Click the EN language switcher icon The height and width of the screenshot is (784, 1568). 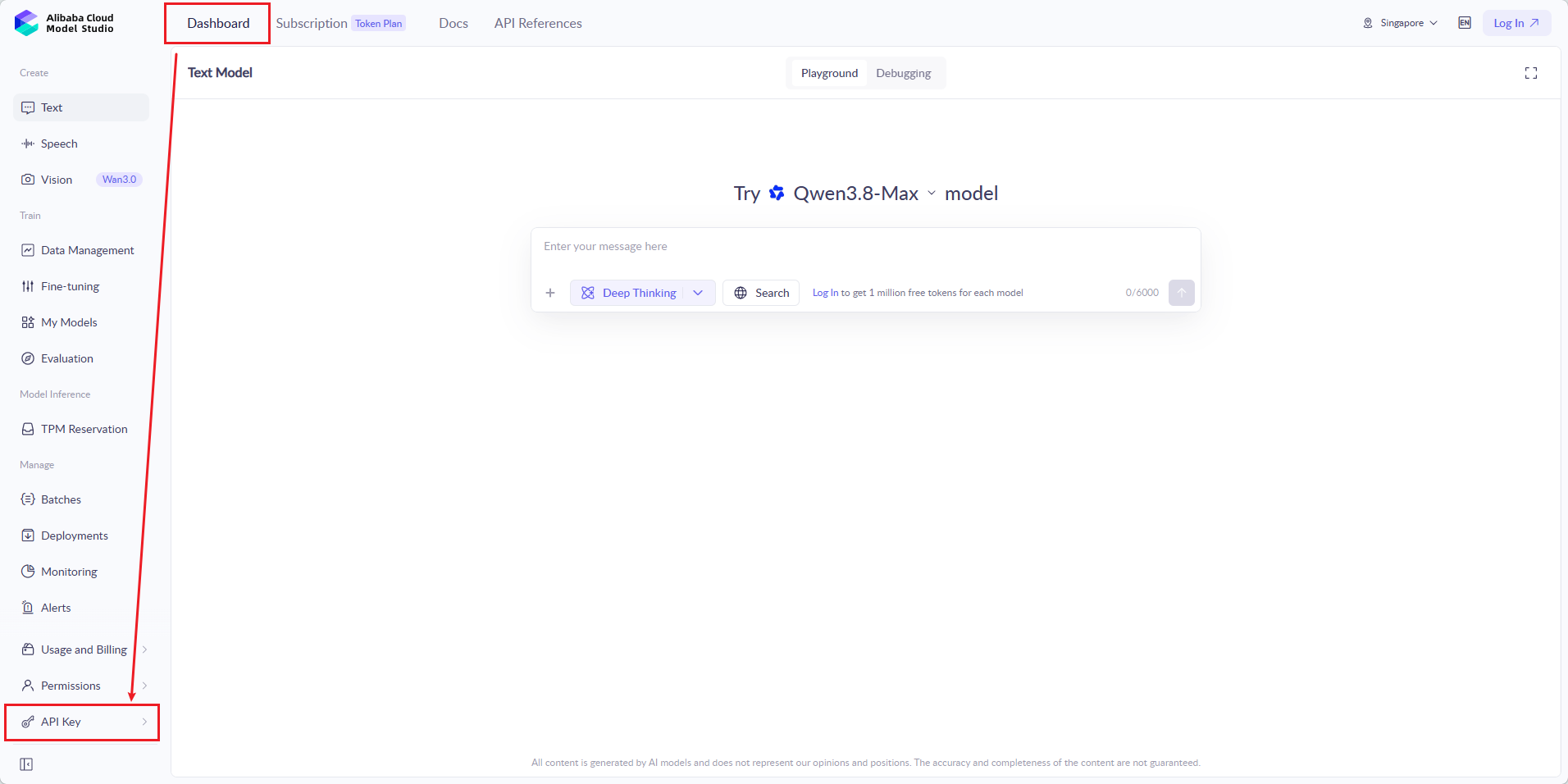click(x=1465, y=23)
